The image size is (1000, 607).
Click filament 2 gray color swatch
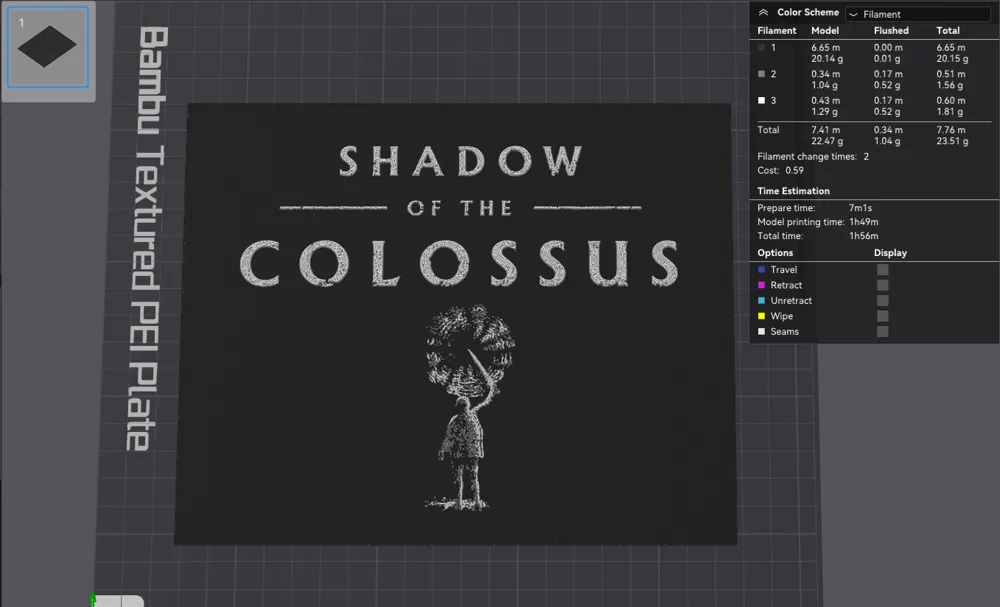[x=761, y=74]
